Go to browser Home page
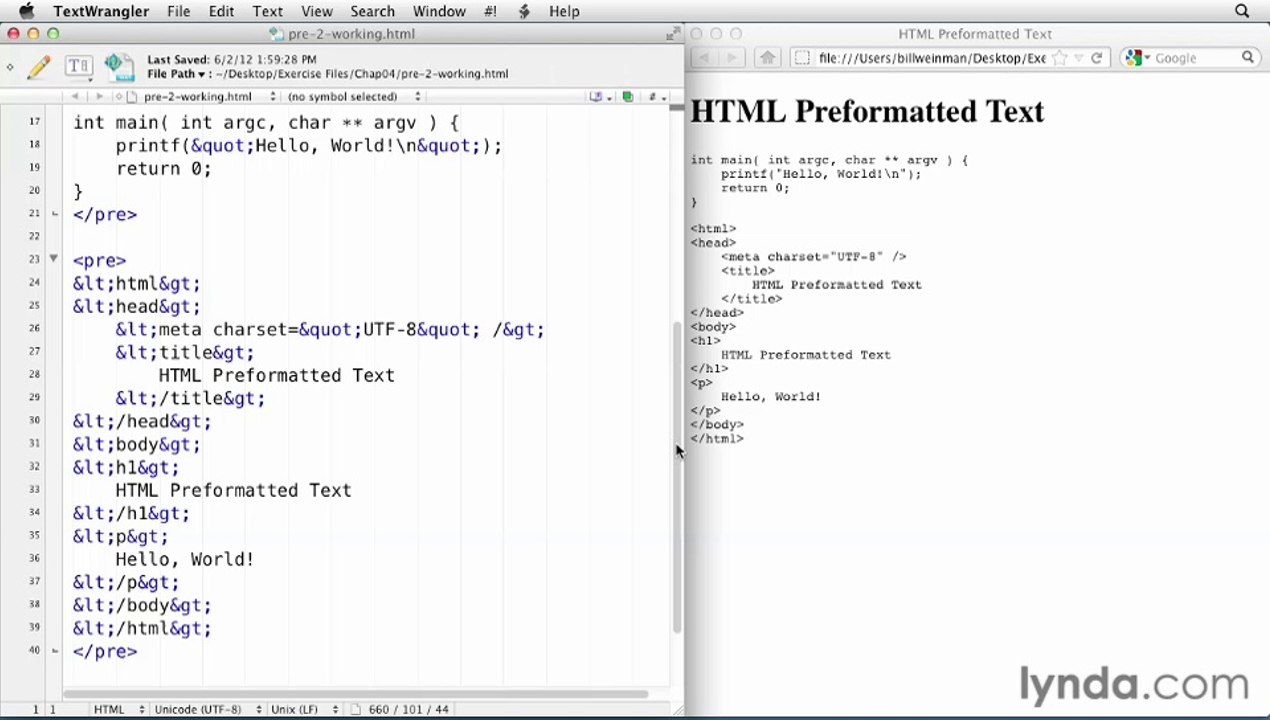This screenshot has width=1270, height=720. 767,58
